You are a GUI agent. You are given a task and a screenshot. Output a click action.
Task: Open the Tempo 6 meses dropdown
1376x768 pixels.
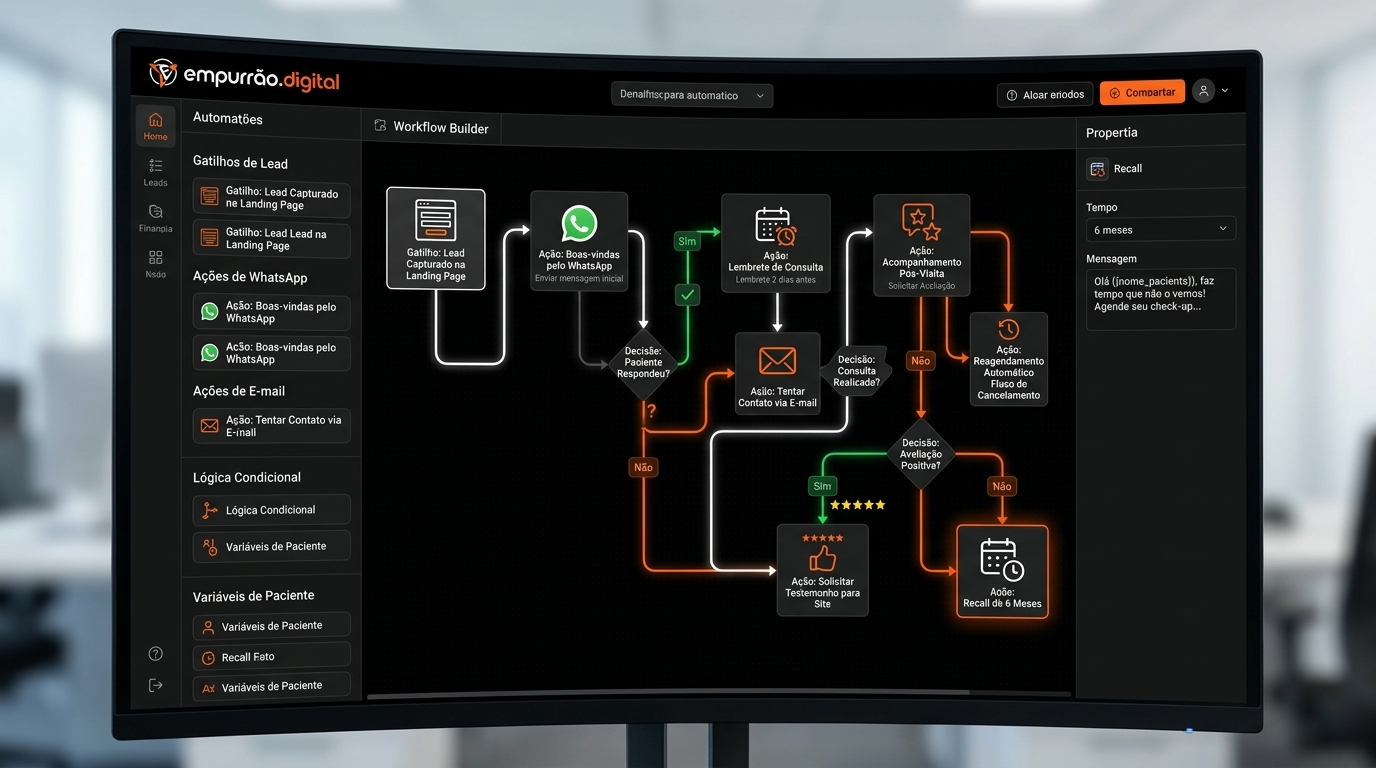1160,230
